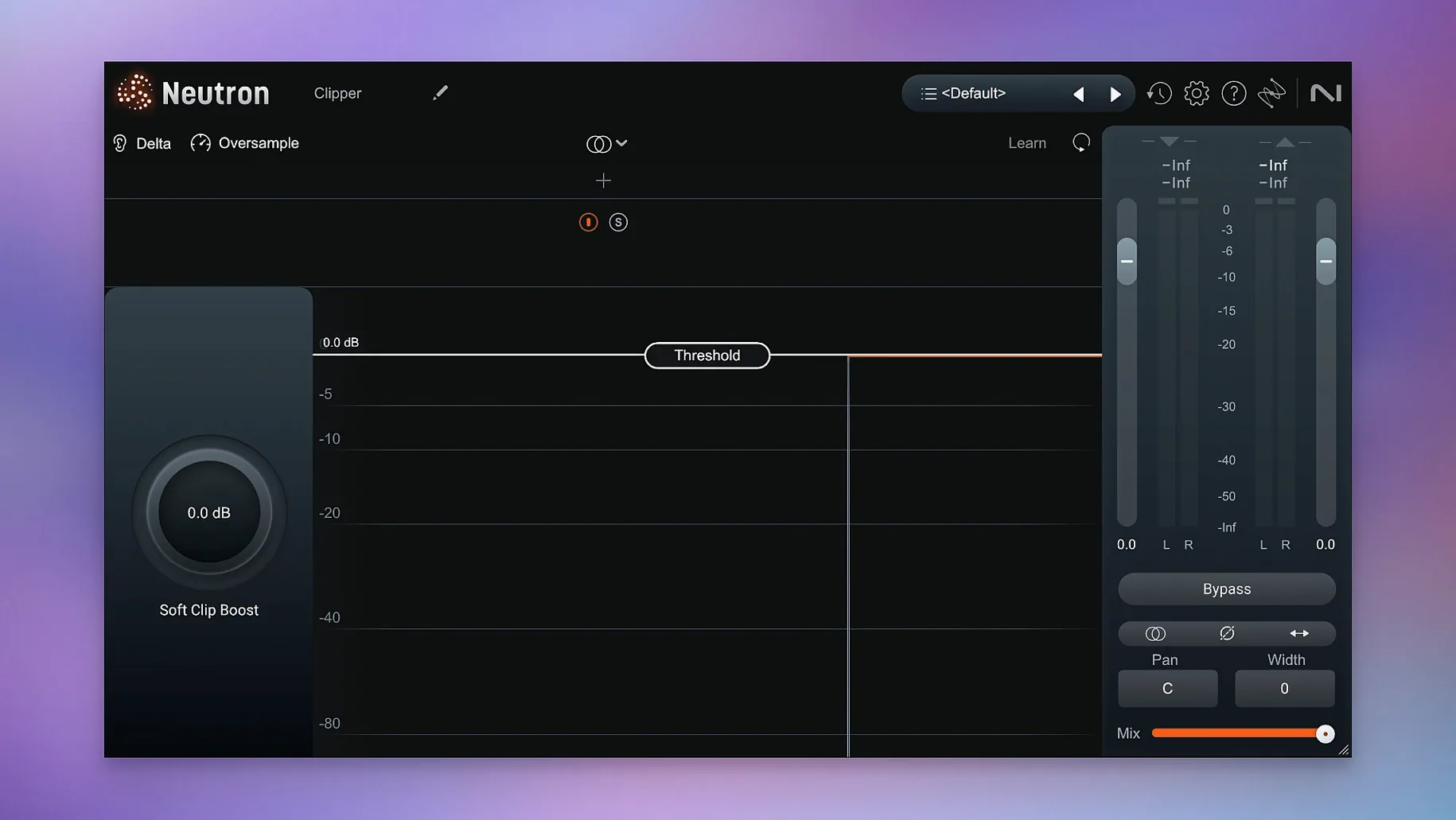Toggle Delta listening
The height and width of the screenshot is (820, 1456).
pyautogui.click(x=142, y=143)
